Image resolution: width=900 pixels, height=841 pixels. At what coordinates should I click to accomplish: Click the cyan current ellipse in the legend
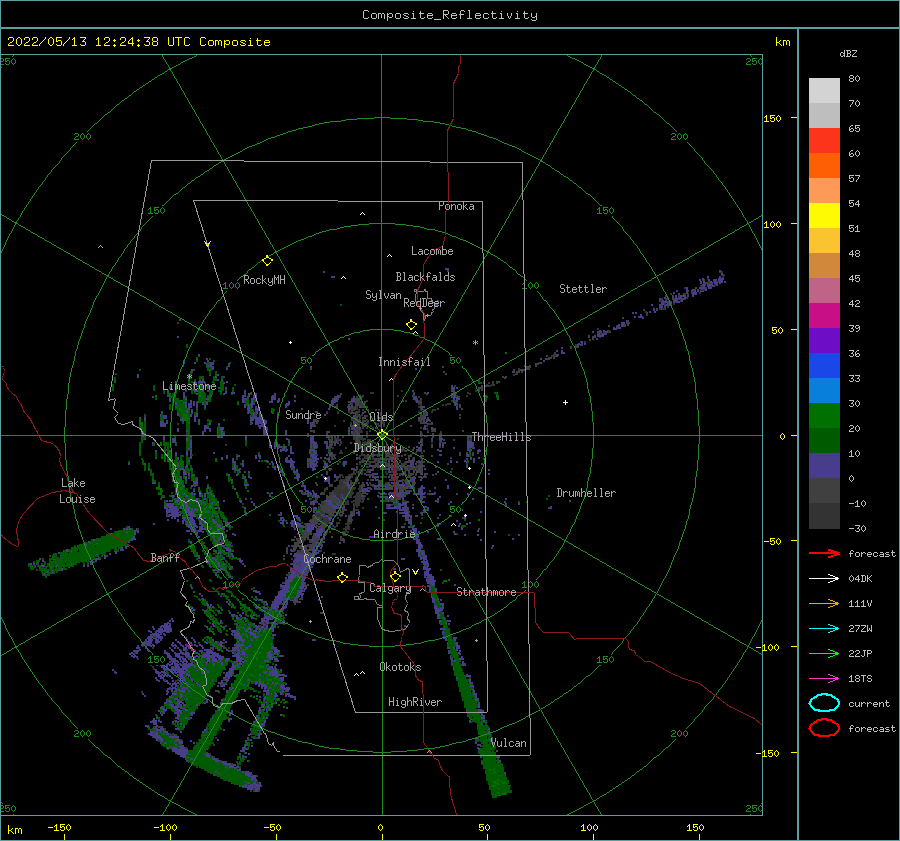[824, 703]
